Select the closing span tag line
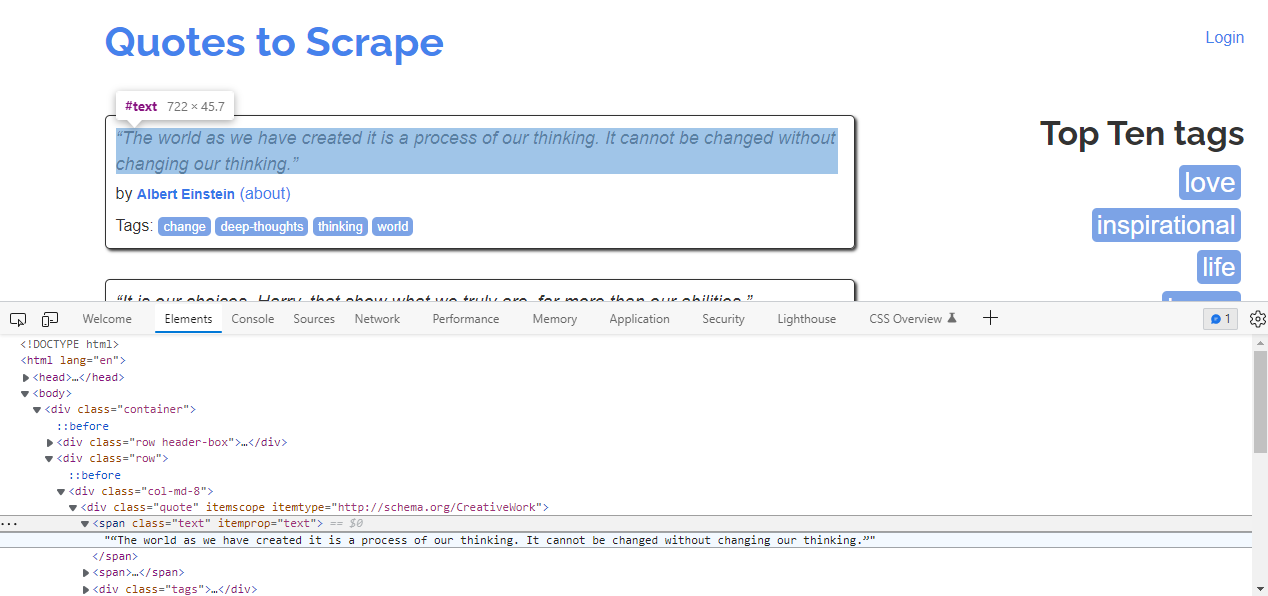 pos(115,556)
